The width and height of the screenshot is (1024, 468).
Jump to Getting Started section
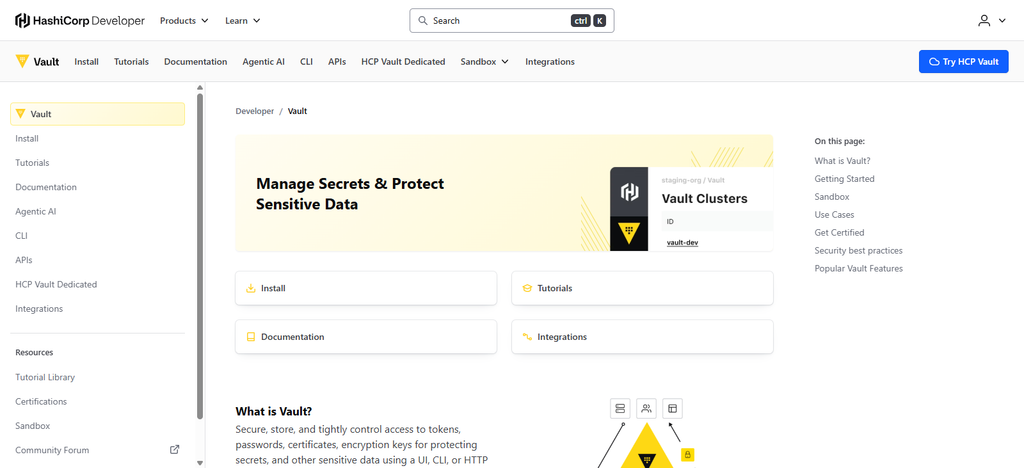coord(844,179)
